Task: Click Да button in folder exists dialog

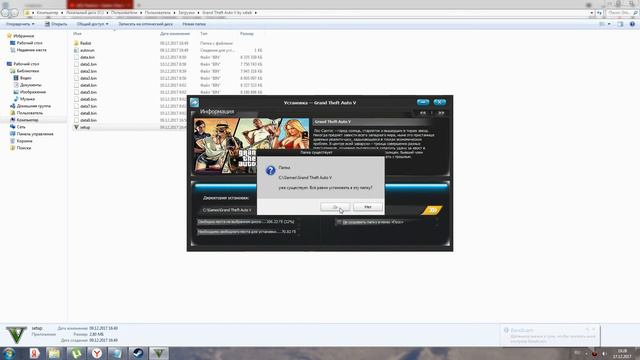Action: (335, 207)
